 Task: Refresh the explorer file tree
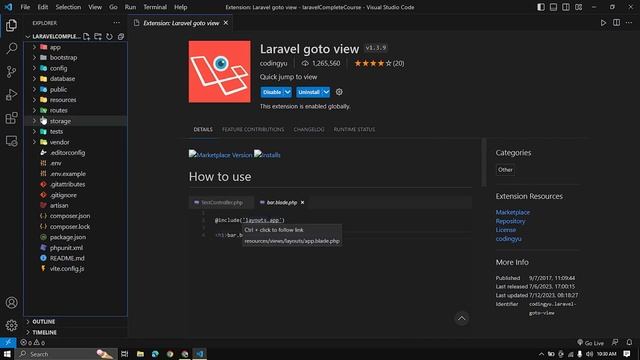coord(109,36)
